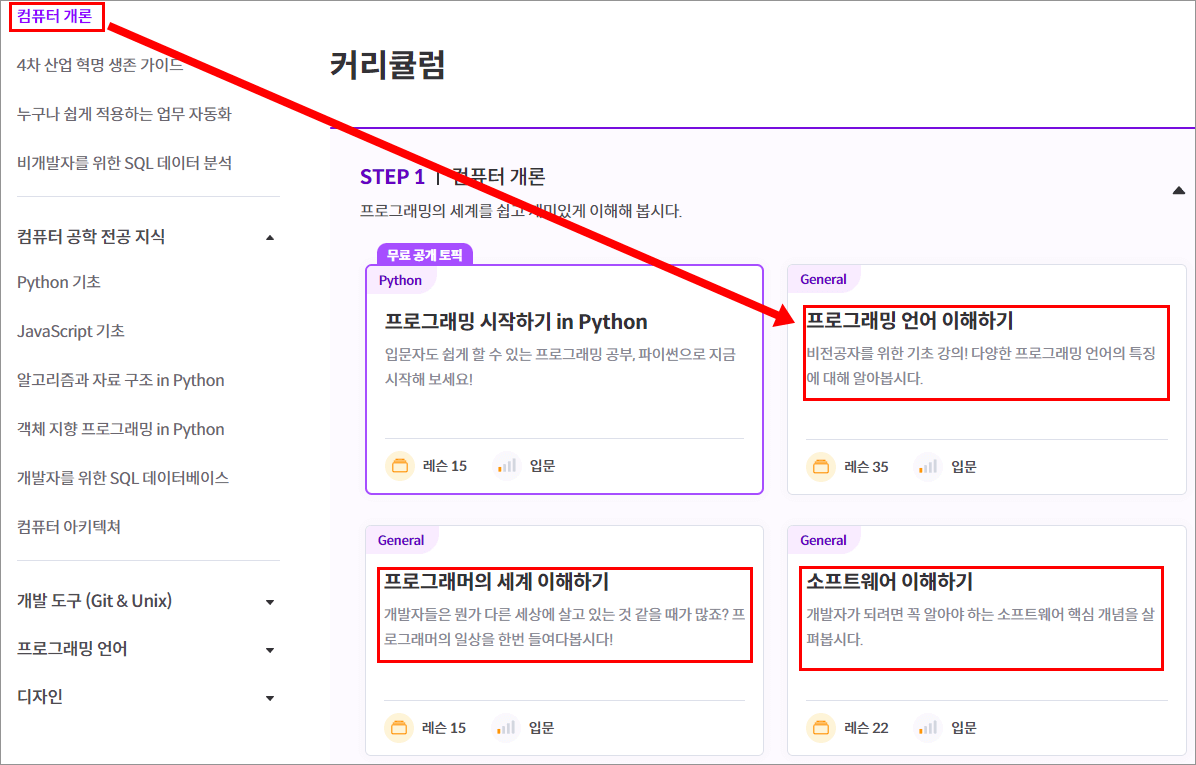1196x765 pixels.
Task: Click level icon on 소프트웨어 이해하기 card
Action: pyautogui.click(x=928, y=728)
